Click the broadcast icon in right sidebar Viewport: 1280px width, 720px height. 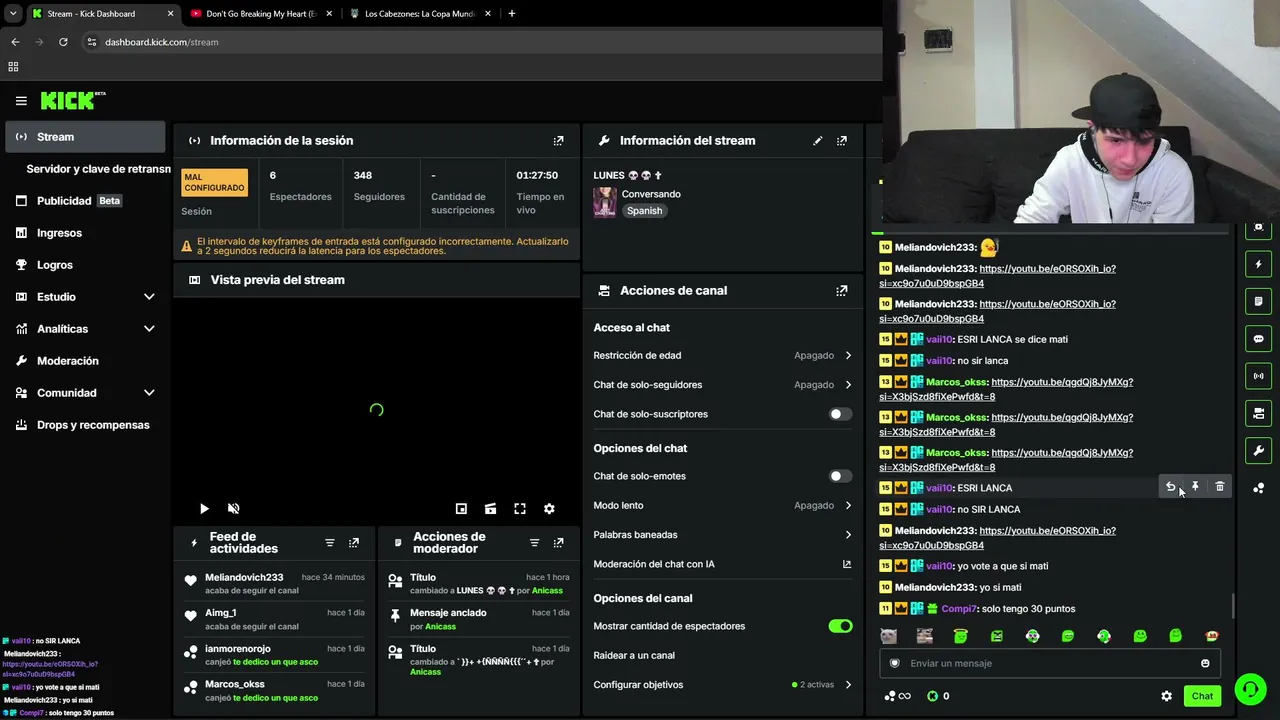[x=1258, y=376]
